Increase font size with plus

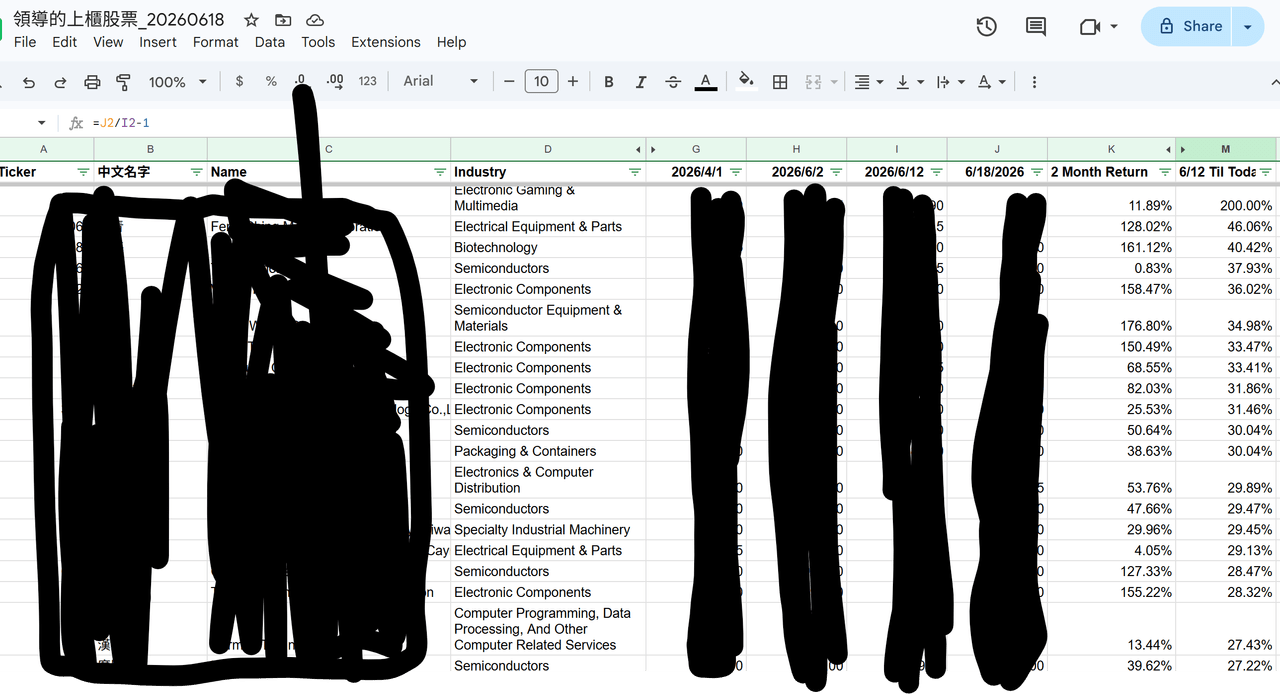coord(573,82)
